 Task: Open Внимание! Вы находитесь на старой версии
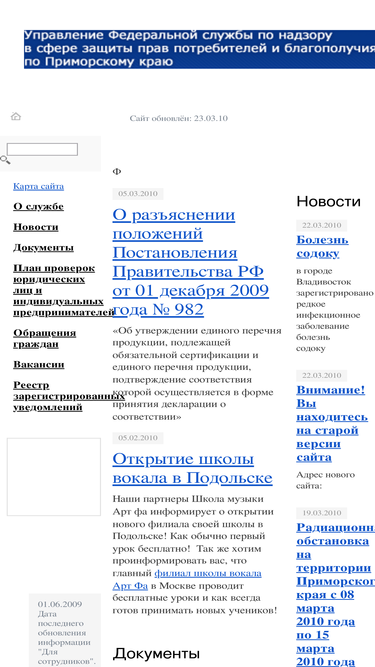click(332, 424)
